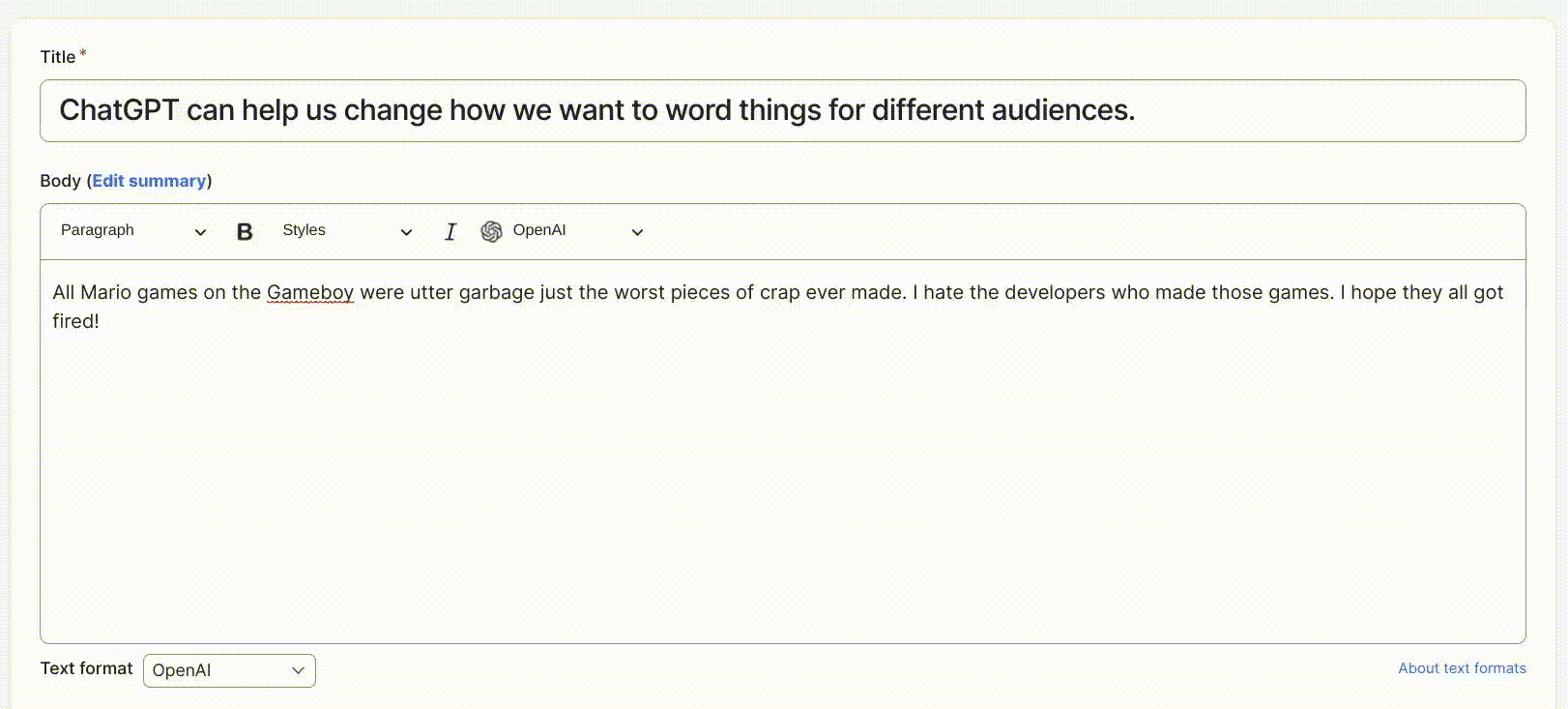This screenshot has width=1568, height=709.
Task: Open the Edit summary link
Action: pos(149,181)
